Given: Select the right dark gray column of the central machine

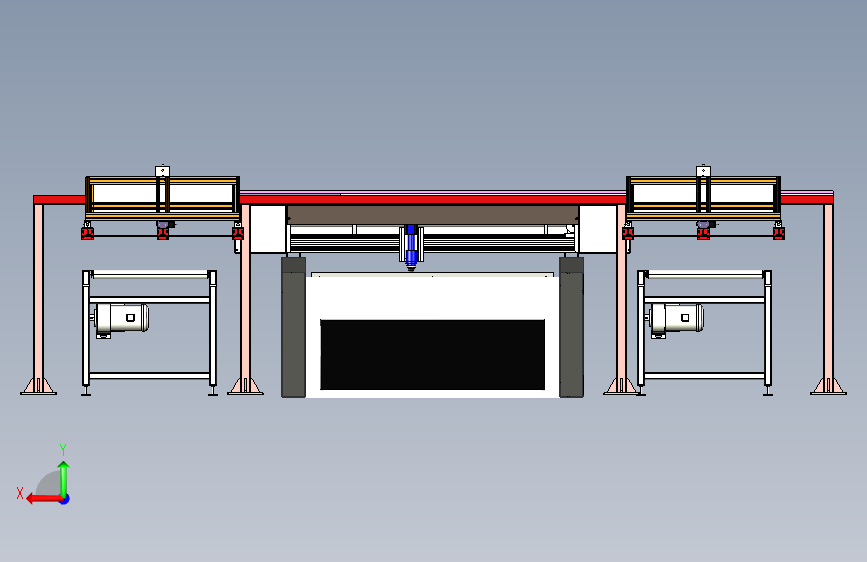Looking at the screenshot, I should pyautogui.click(x=571, y=327).
